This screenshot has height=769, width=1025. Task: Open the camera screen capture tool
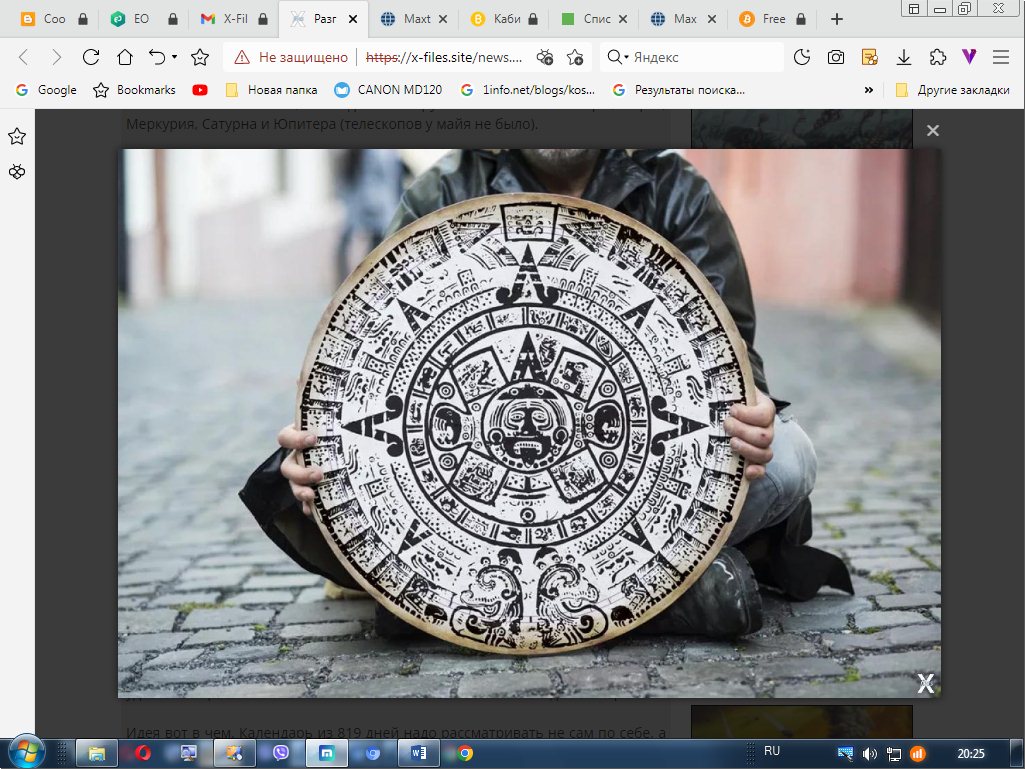pos(835,58)
